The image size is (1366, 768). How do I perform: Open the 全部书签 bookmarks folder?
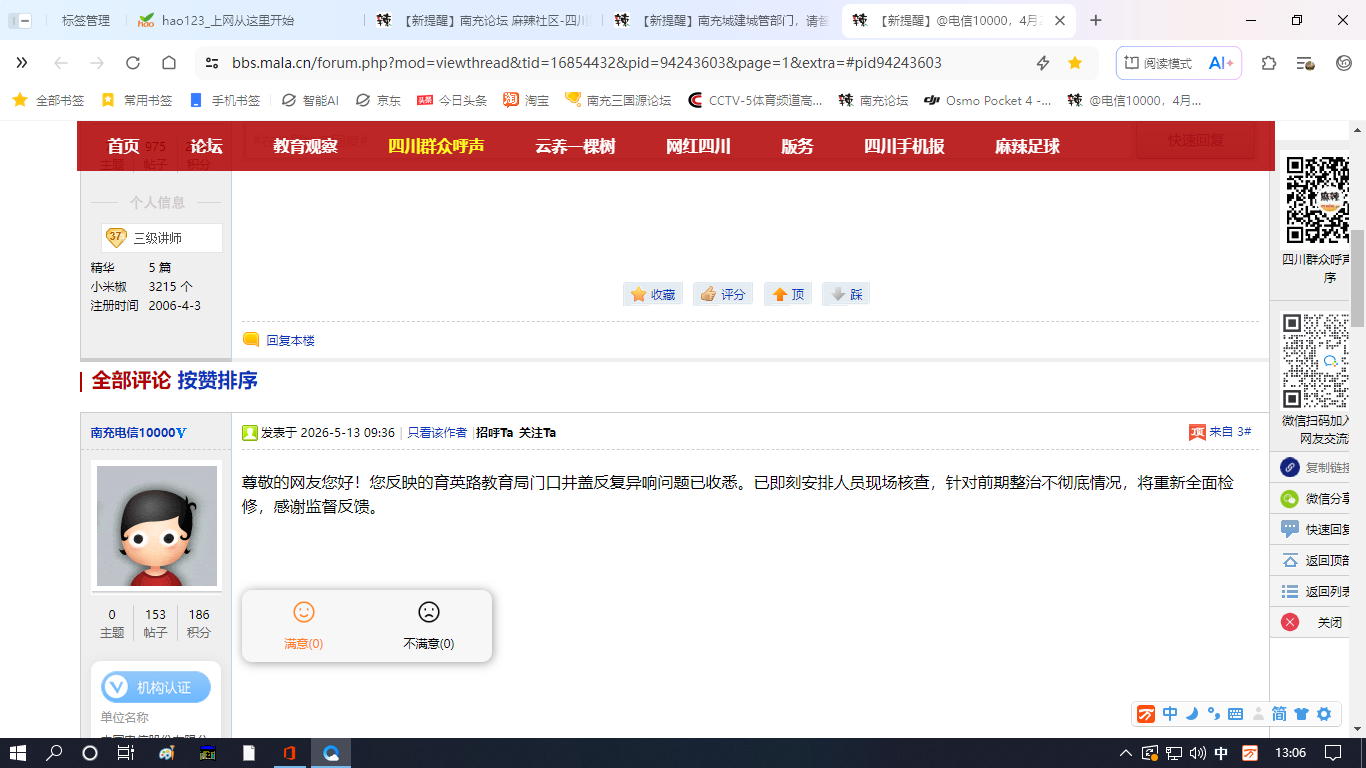pos(49,100)
